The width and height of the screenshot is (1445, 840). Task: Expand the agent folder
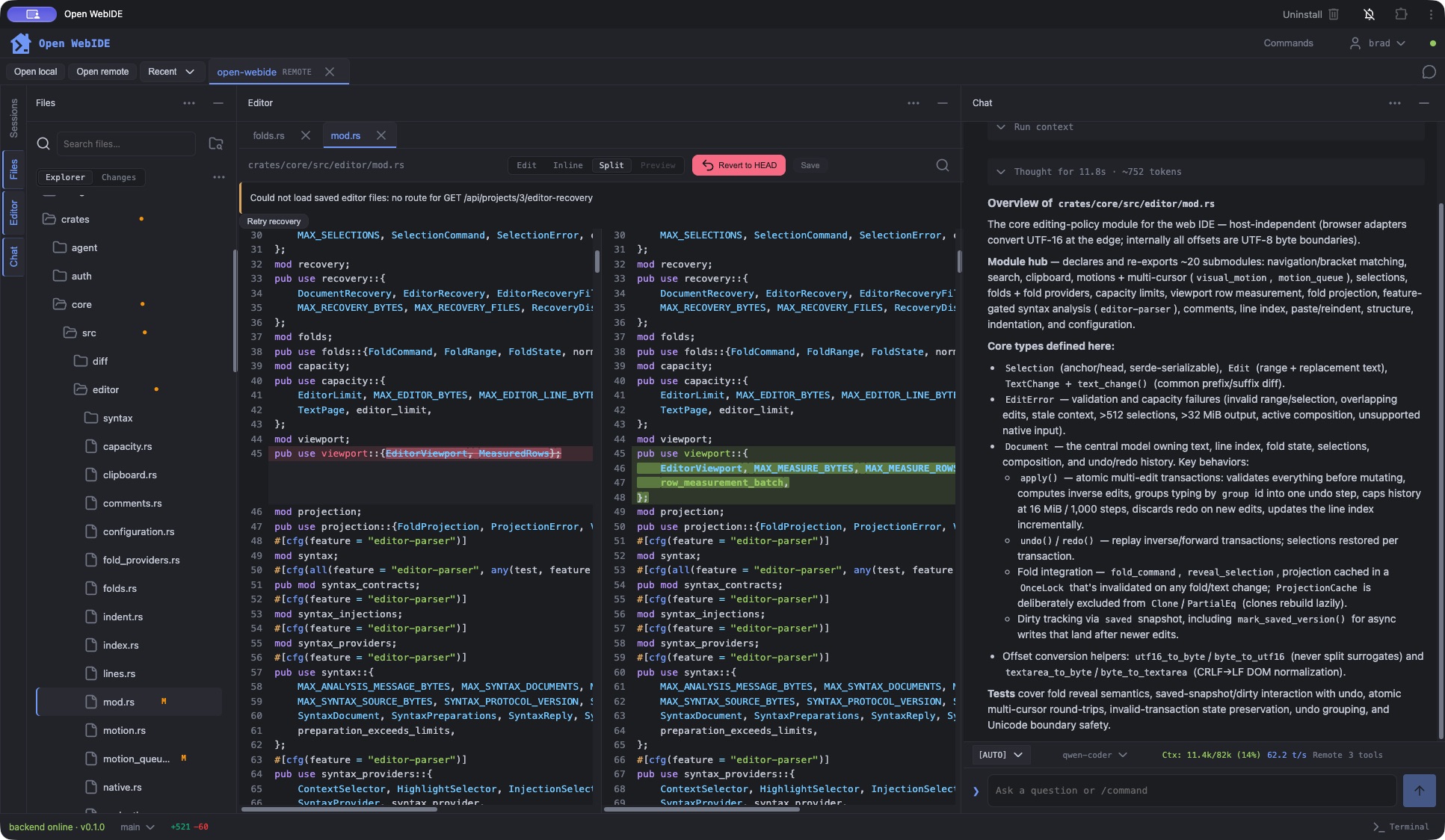coord(84,247)
